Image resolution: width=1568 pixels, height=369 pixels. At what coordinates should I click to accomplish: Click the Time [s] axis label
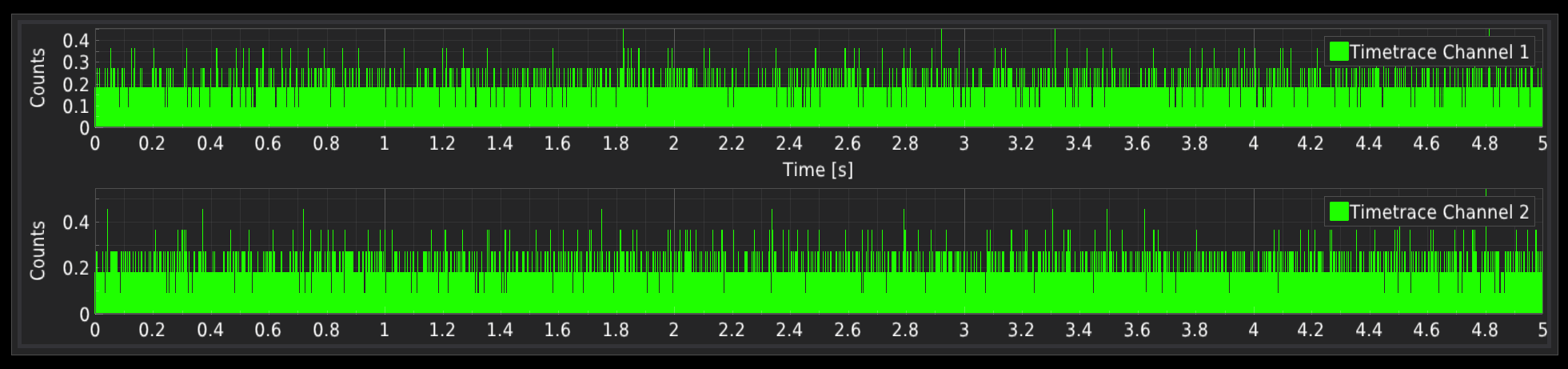pyautogui.click(x=817, y=170)
